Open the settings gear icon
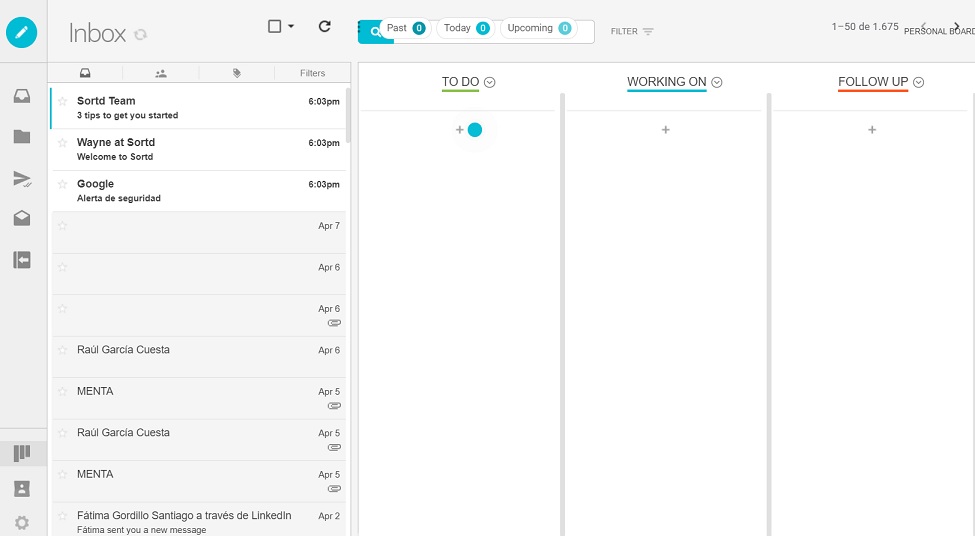The image size is (975, 536). tap(22, 522)
